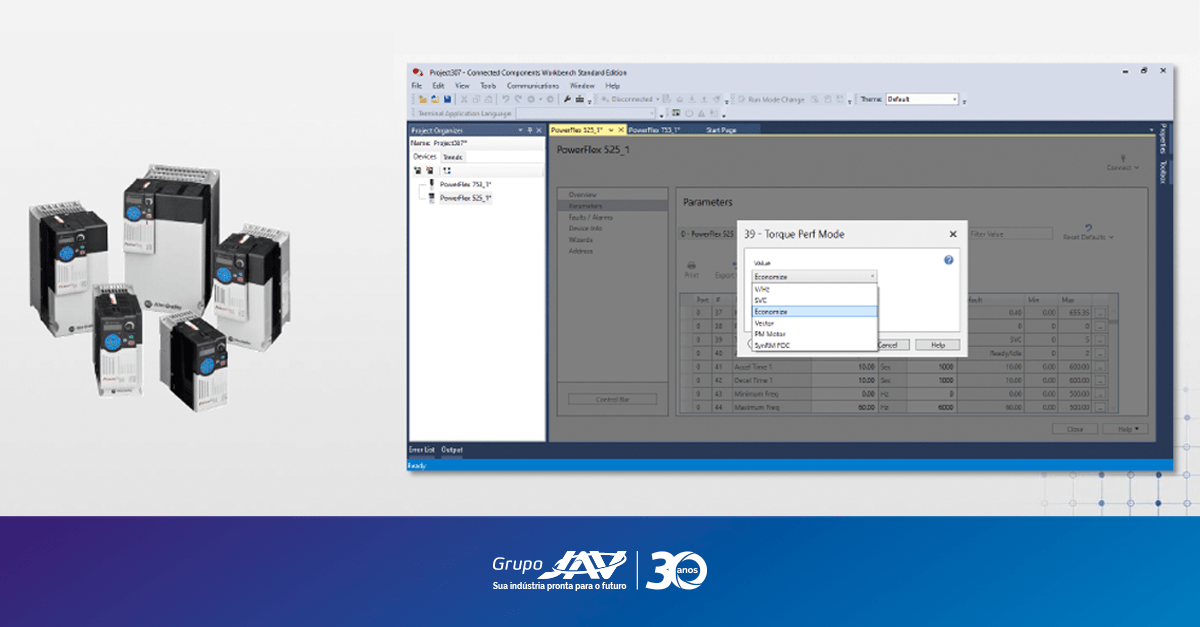
Task: Open the Help dropdown button below table
Action: tap(1126, 429)
